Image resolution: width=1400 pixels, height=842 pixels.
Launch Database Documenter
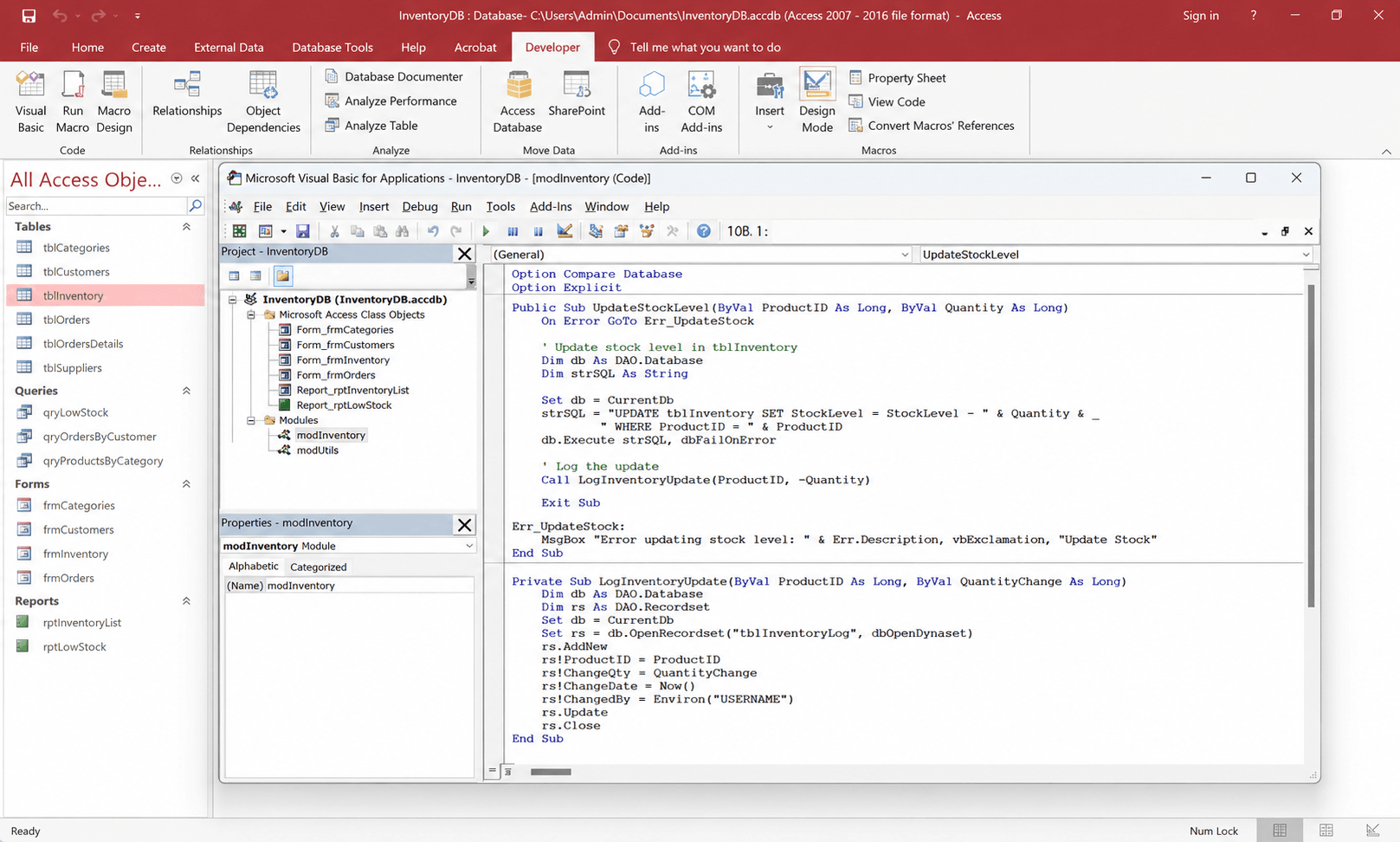click(x=394, y=76)
